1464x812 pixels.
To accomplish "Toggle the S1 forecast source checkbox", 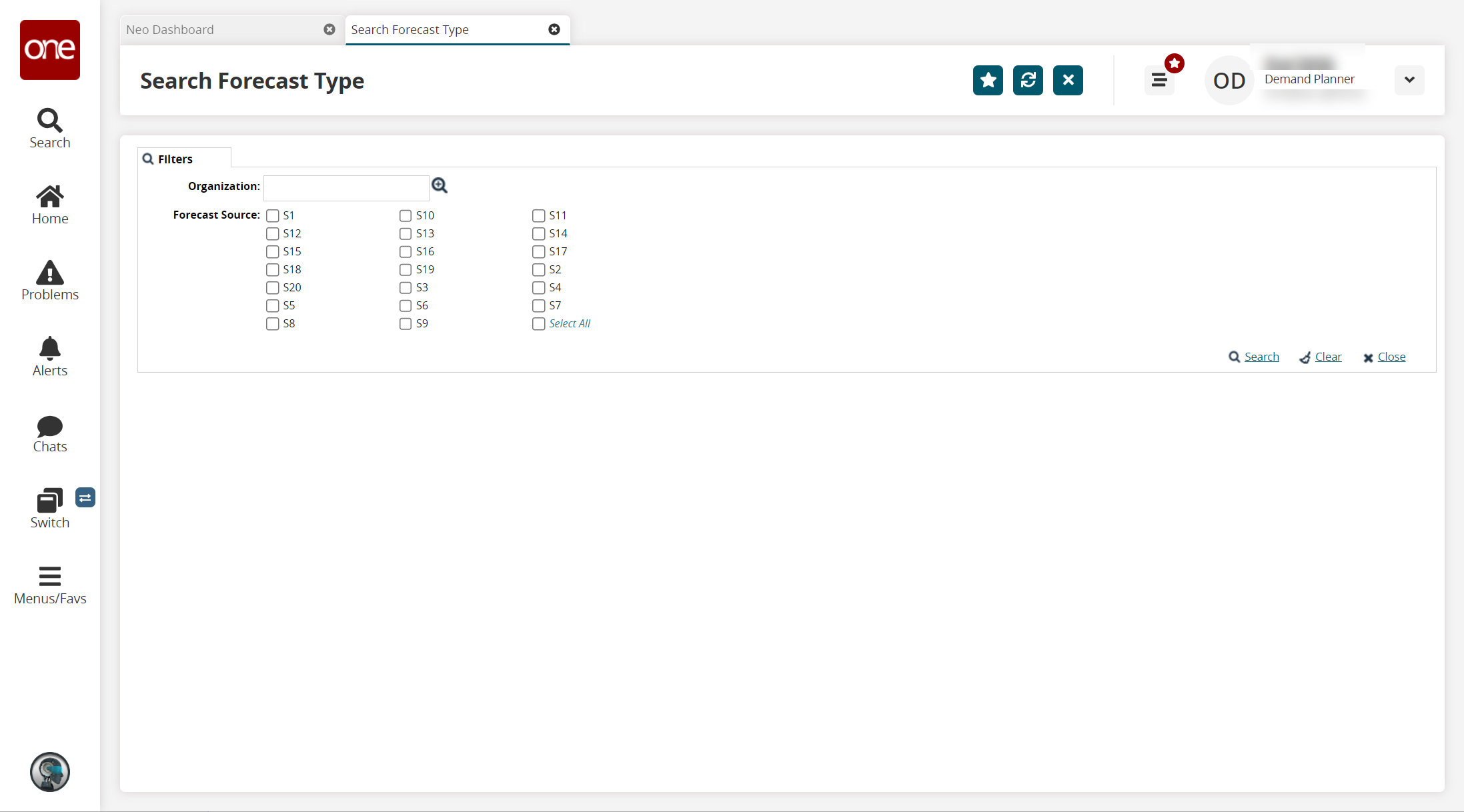I will tap(272, 215).
